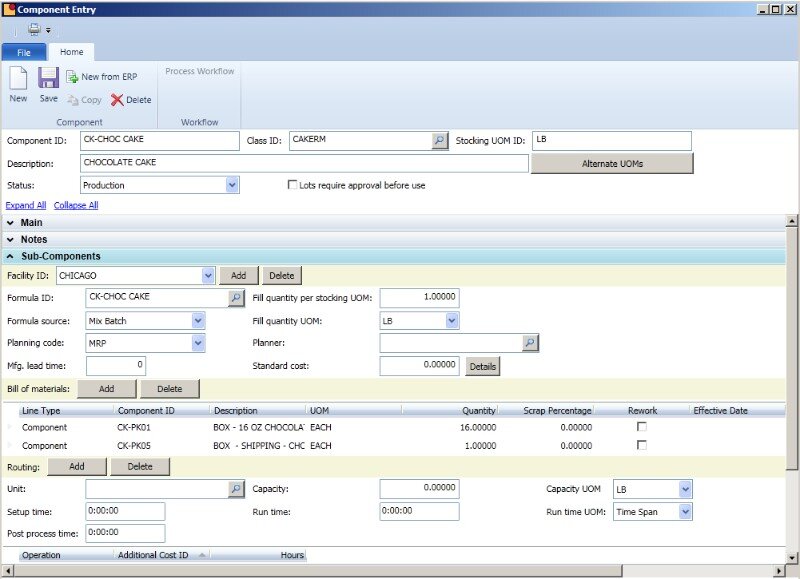Click New from ERP icon
800x579 pixels.
[73, 77]
